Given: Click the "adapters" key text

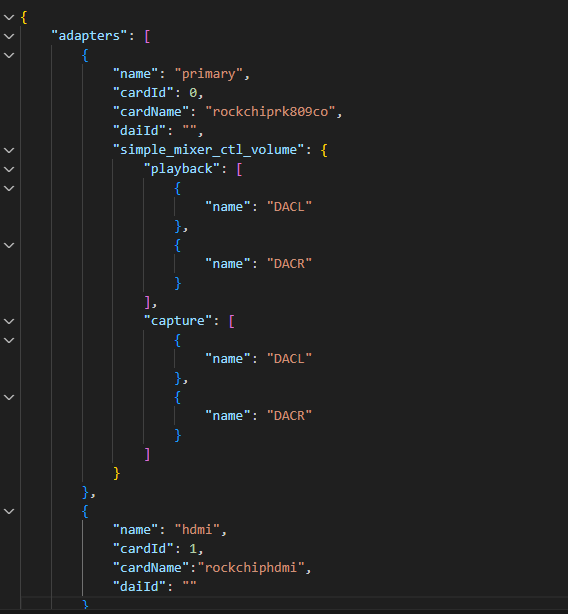Looking at the screenshot, I should 89,36.
